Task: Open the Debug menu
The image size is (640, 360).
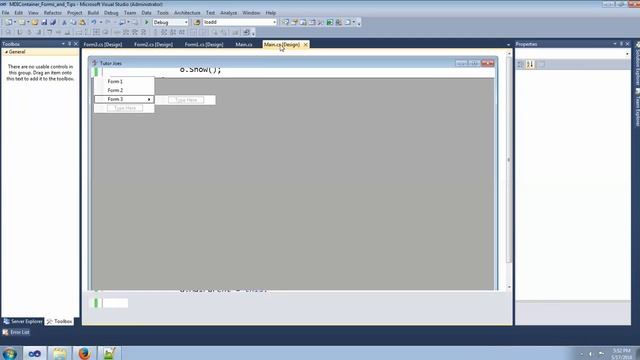Action: coord(111,13)
